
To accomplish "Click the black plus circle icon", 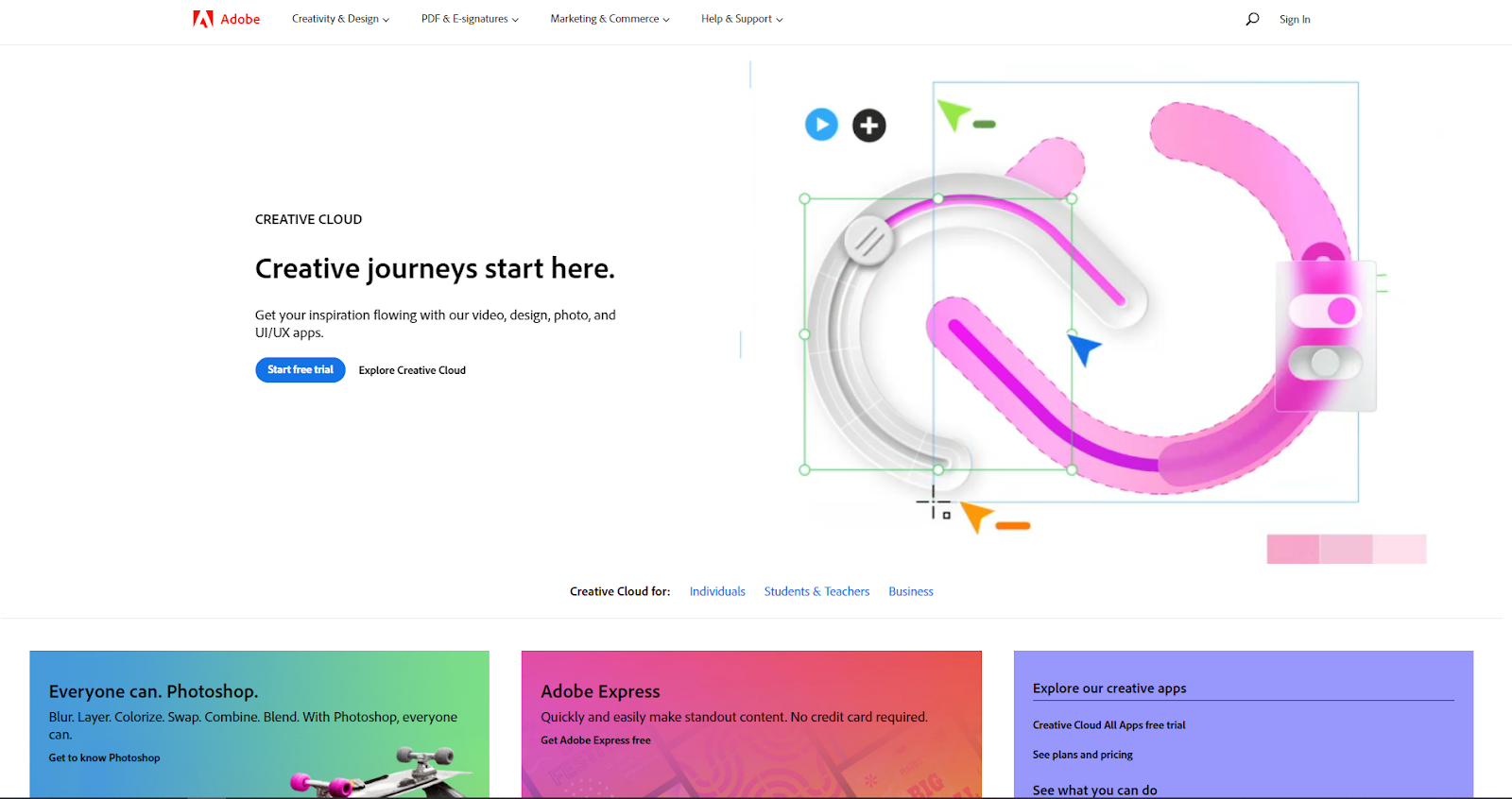I will point(869,126).
